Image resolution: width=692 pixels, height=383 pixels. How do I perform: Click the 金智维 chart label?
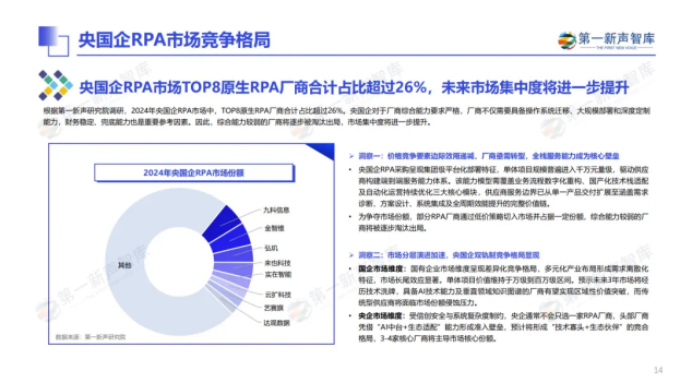tap(274, 228)
